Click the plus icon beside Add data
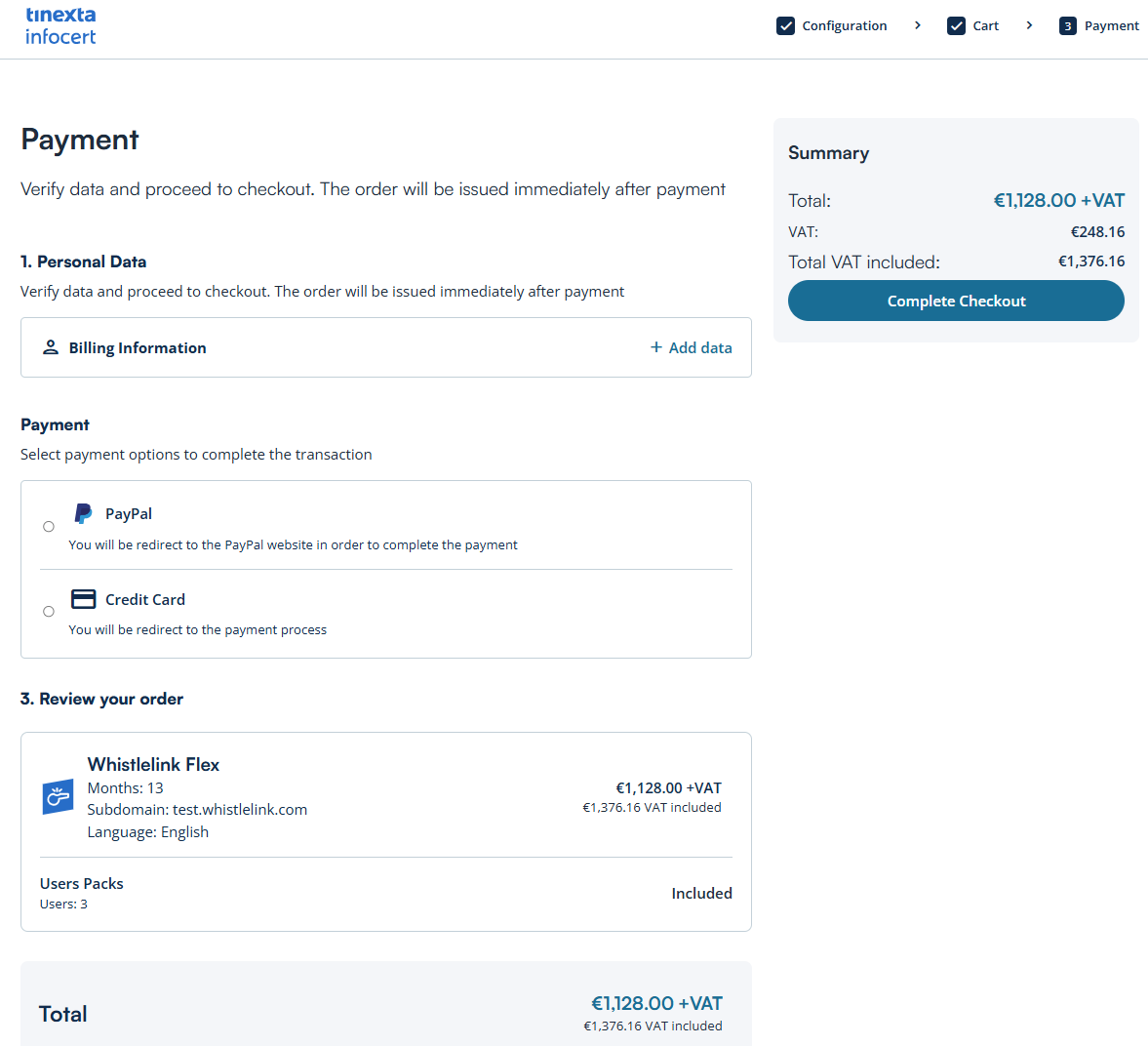1148x1046 pixels. pyautogui.click(x=656, y=347)
